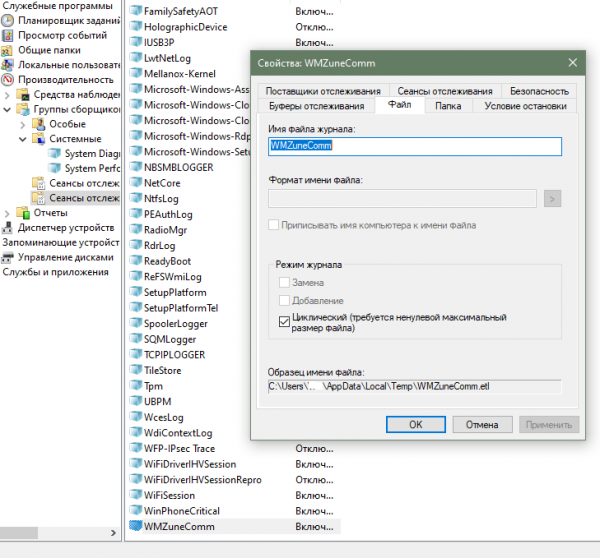Check the Добавление log mode checkbox
600x558 pixels.
[x=285, y=300]
